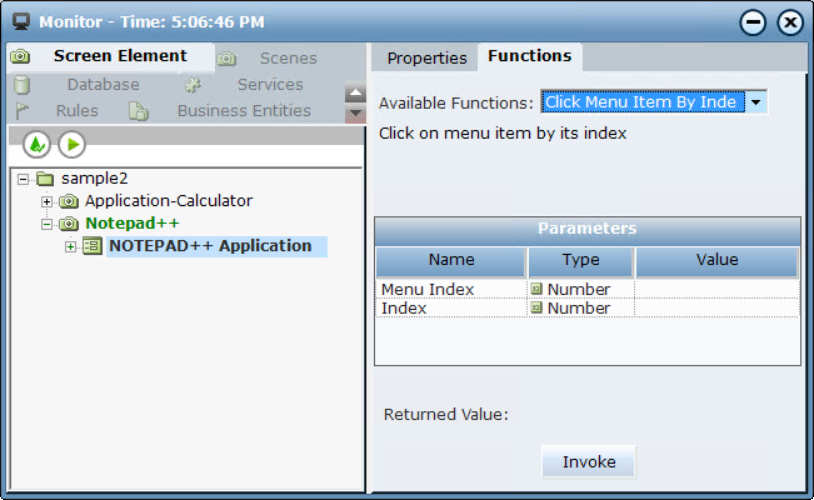Click the tab strip scroll down arrow
The width and height of the screenshot is (814, 500).
(355, 113)
